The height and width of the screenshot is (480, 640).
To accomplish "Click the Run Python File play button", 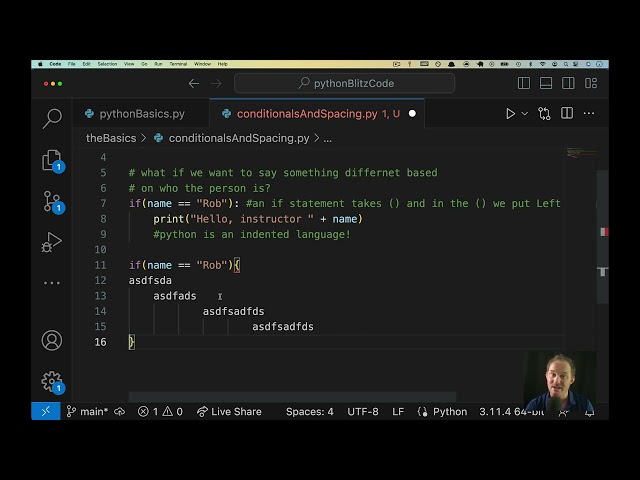I will (x=510, y=113).
